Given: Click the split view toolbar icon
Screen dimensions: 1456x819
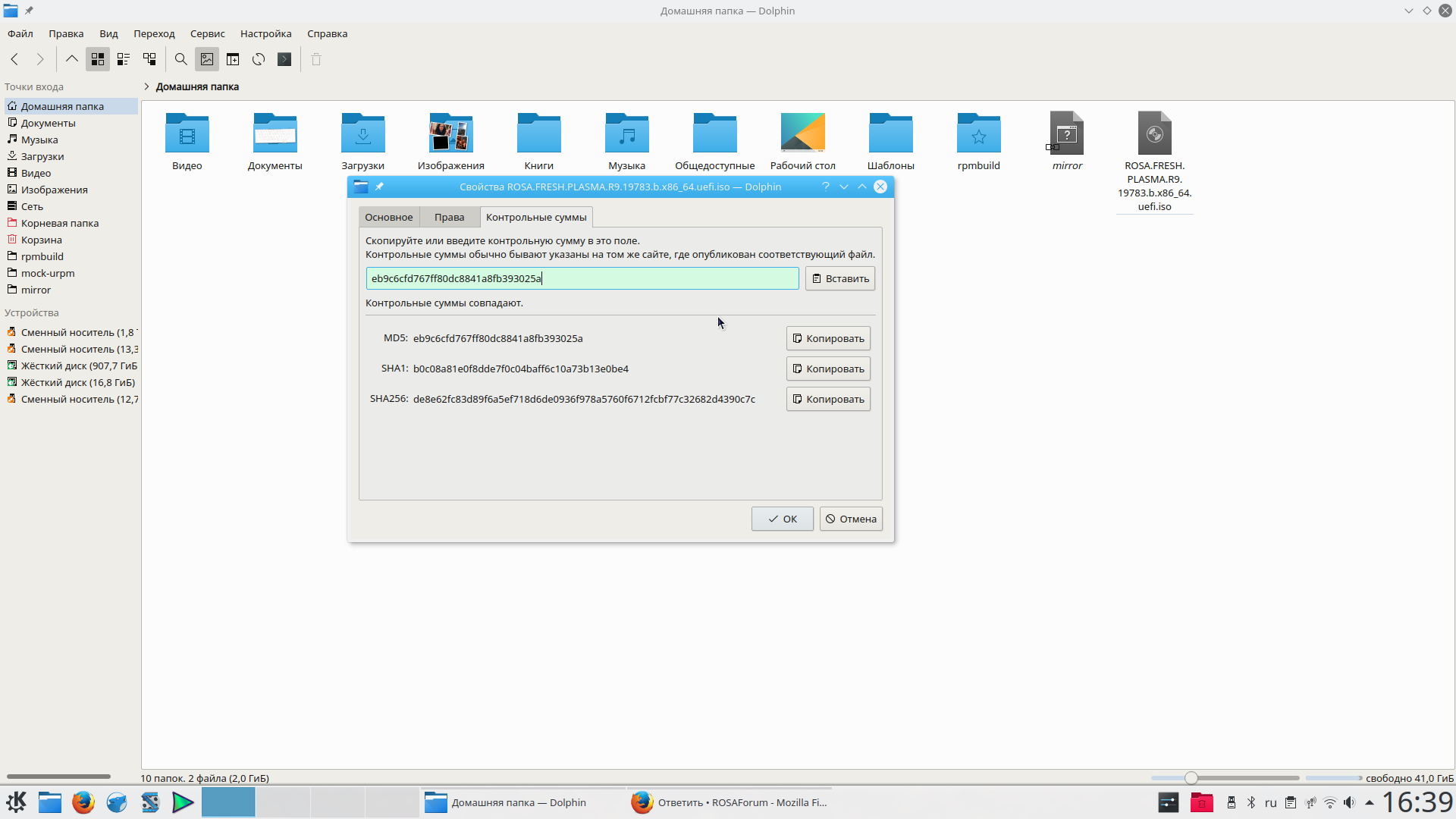Looking at the screenshot, I should pyautogui.click(x=233, y=59).
